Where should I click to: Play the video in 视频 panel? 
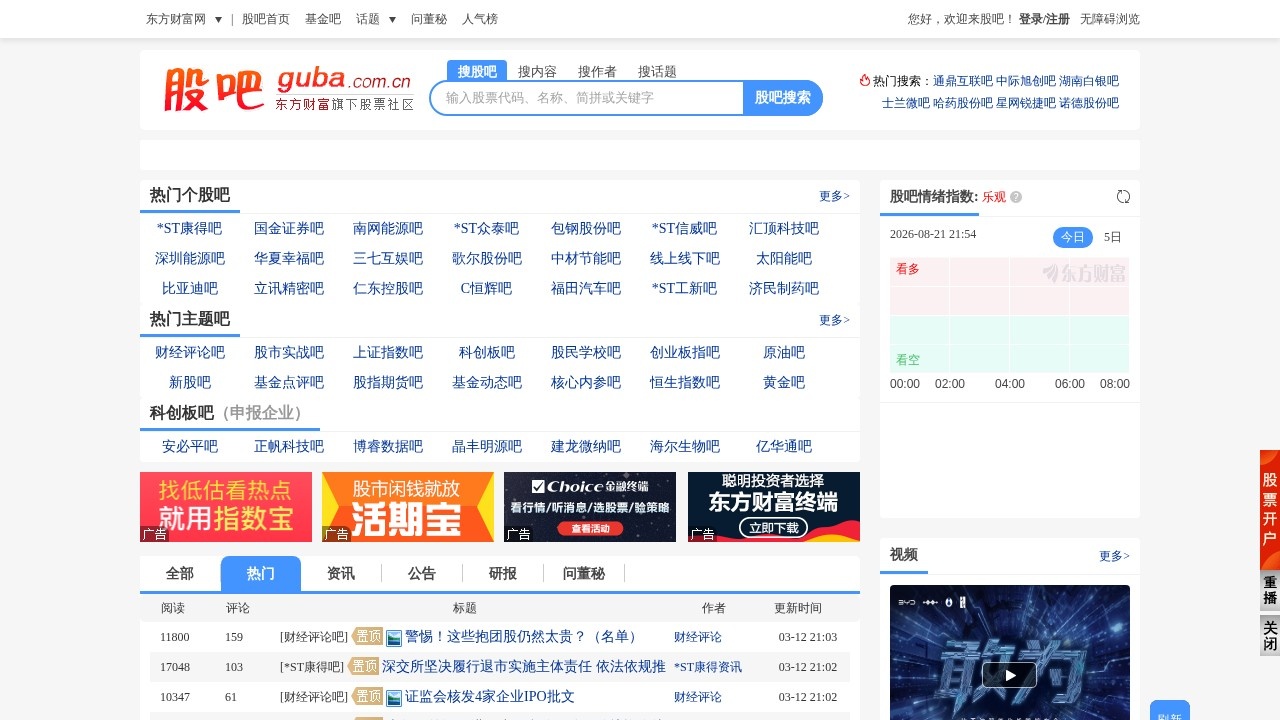click(x=1009, y=675)
